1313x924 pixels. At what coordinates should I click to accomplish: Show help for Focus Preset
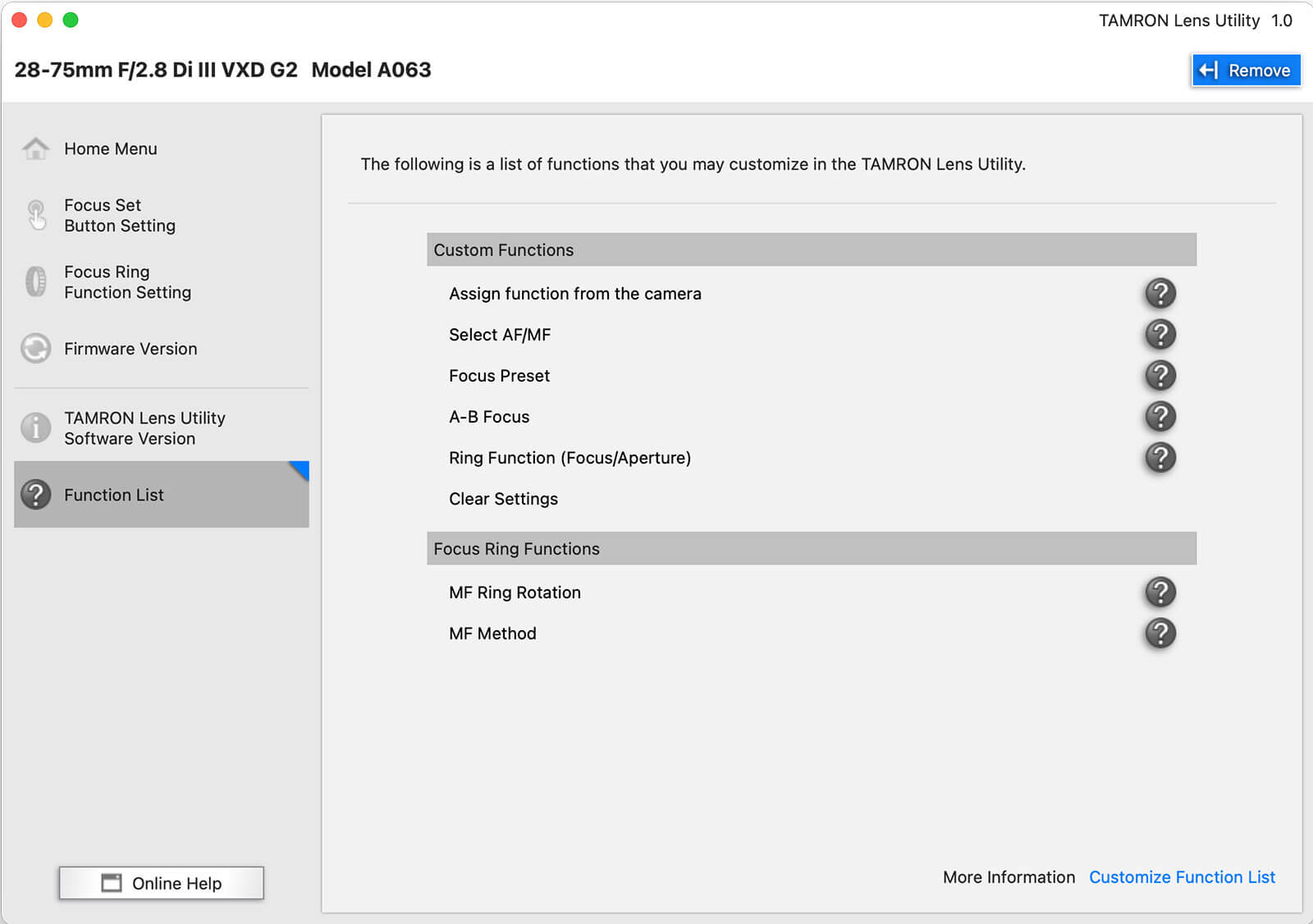[x=1160, y=375]
